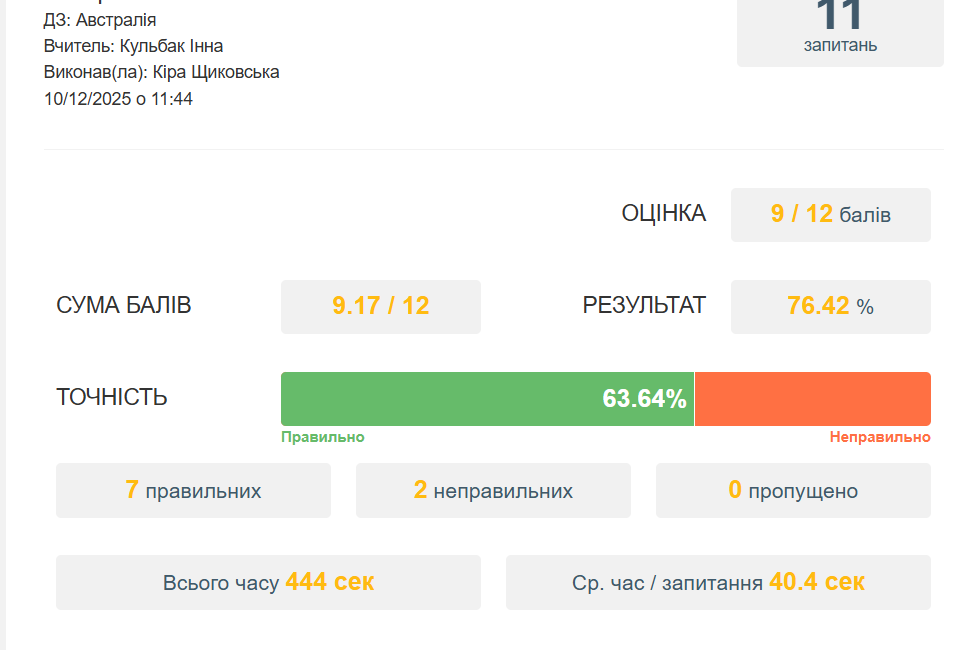Select the 9 / 12 балів grade box
This screenshot has height=650, width=972.
830,214
